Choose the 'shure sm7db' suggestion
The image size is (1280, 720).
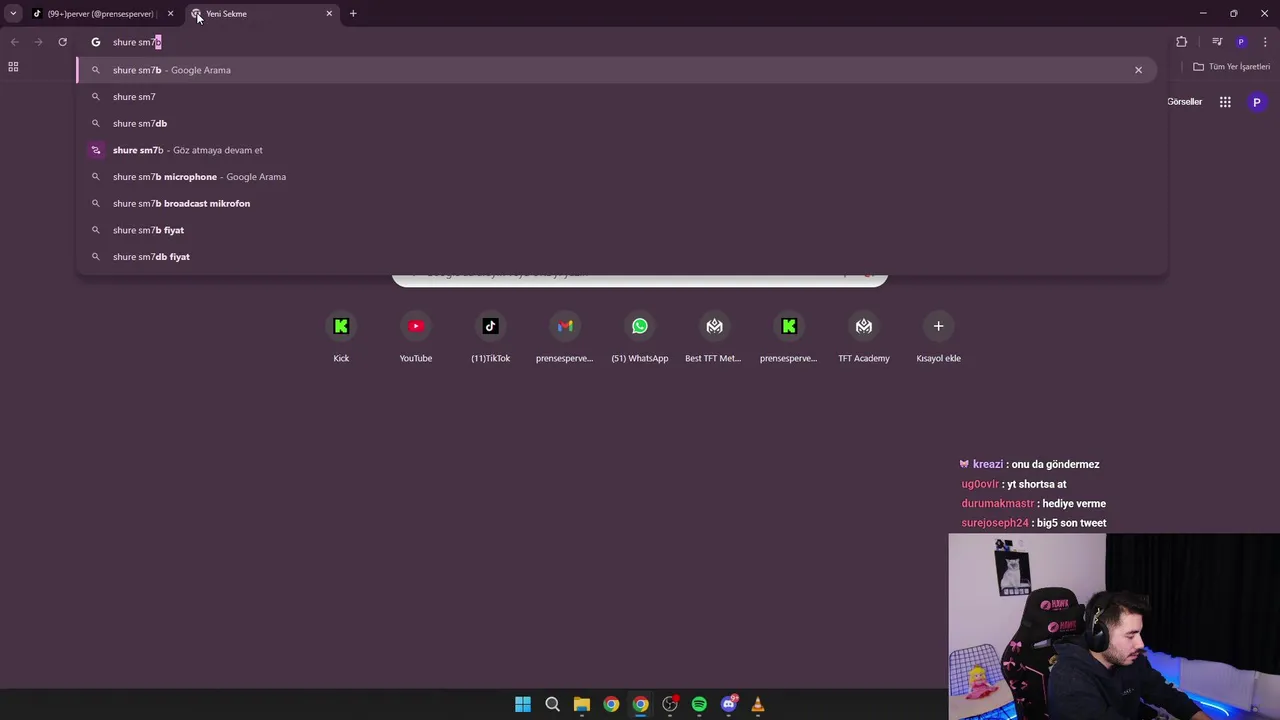pos(616,123)
